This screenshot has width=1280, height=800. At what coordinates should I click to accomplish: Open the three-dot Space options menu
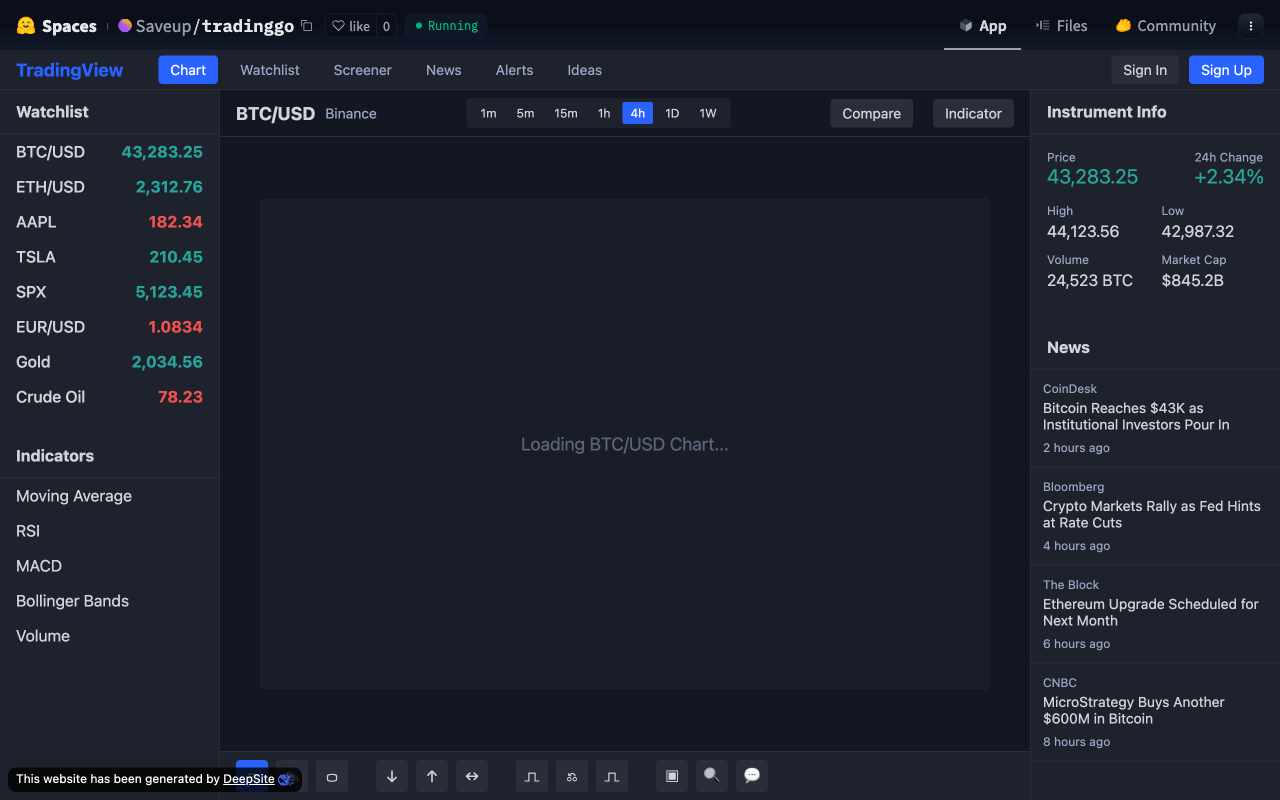click(1251, 26)
